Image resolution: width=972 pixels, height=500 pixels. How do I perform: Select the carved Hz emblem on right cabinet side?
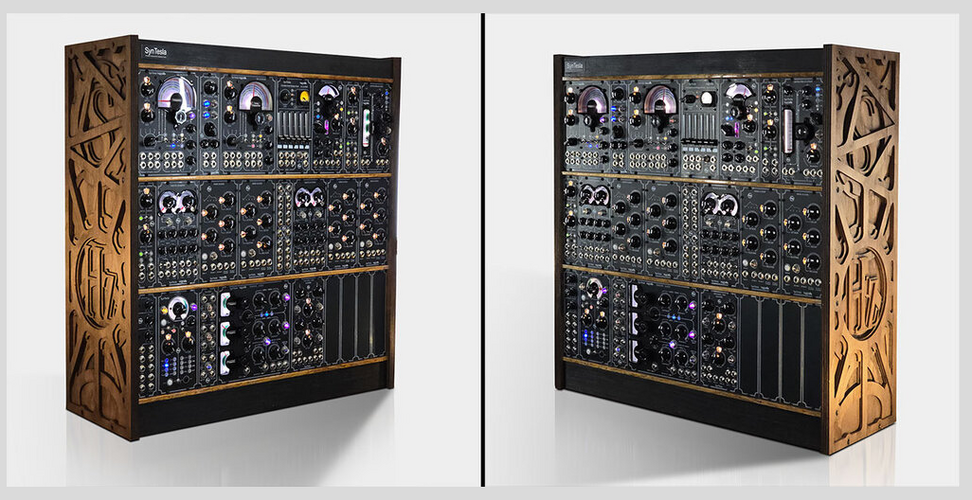point(867,293)
